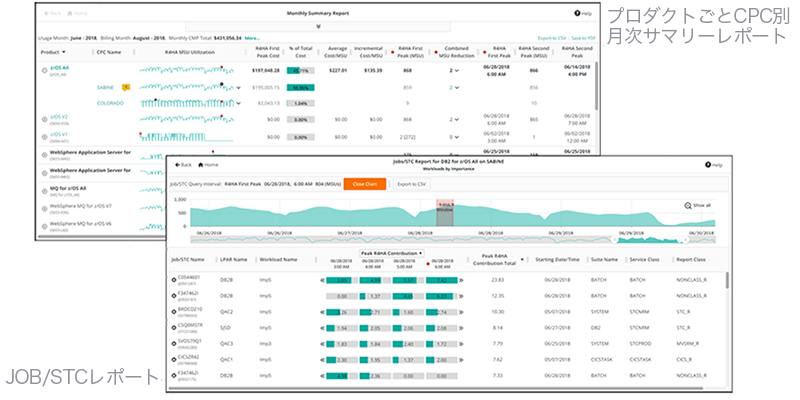The width and height of the screenshot is (800, 400).
Task: Open More... link after Monthly CMP Total
Action: pos(252,38)
